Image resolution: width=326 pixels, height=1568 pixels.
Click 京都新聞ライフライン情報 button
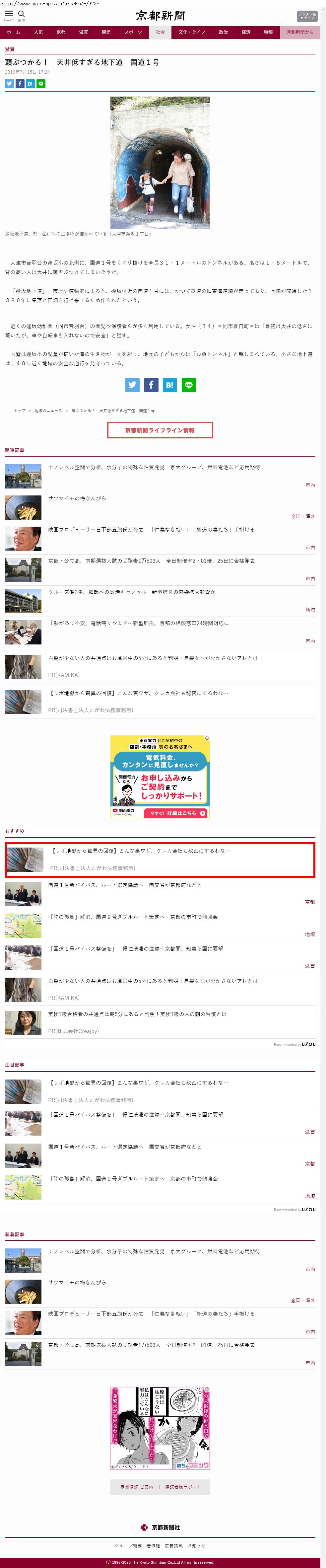pos(160,430)
